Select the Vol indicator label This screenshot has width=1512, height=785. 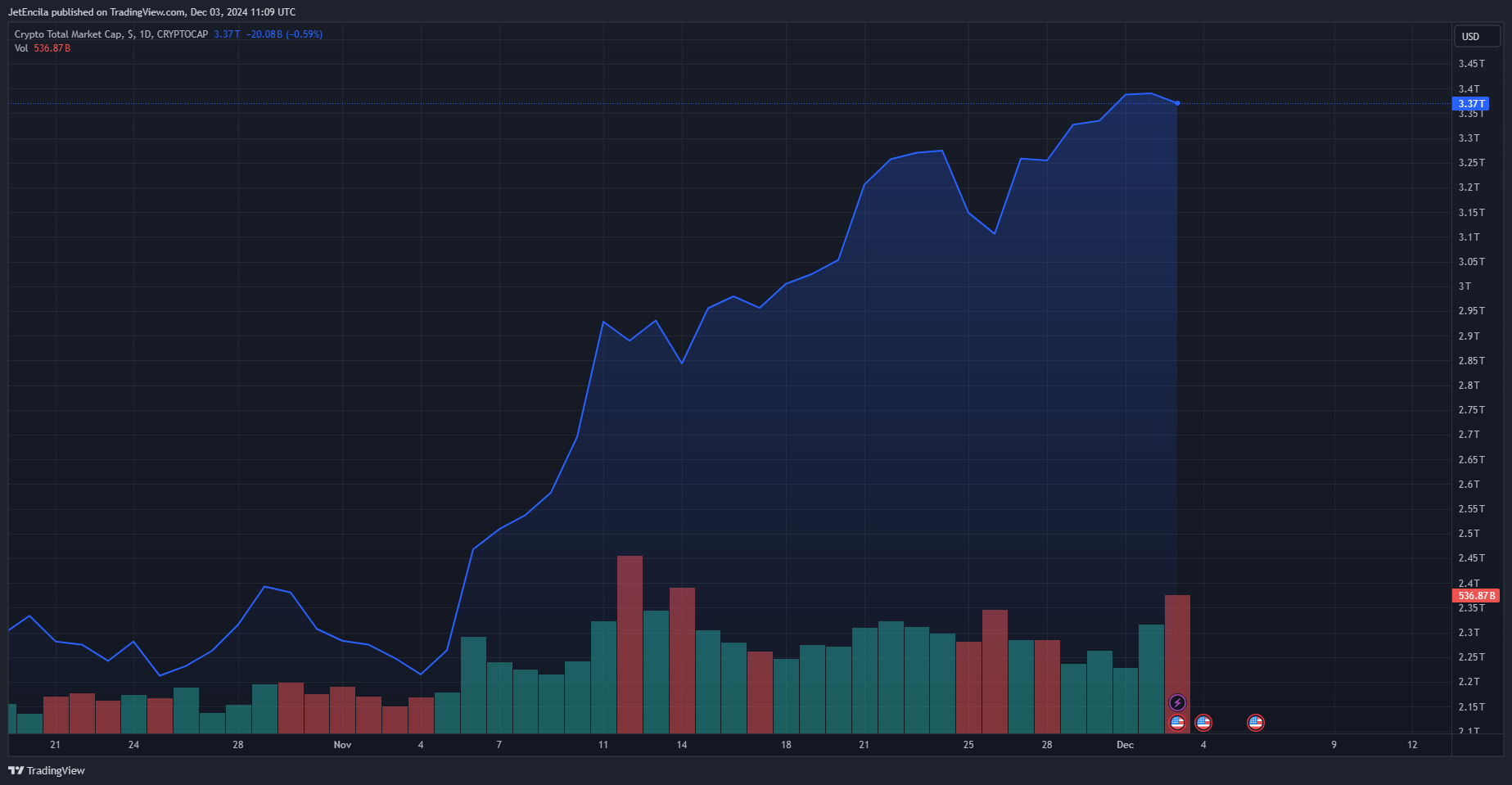pyautogui.click(x=21, y=48)
